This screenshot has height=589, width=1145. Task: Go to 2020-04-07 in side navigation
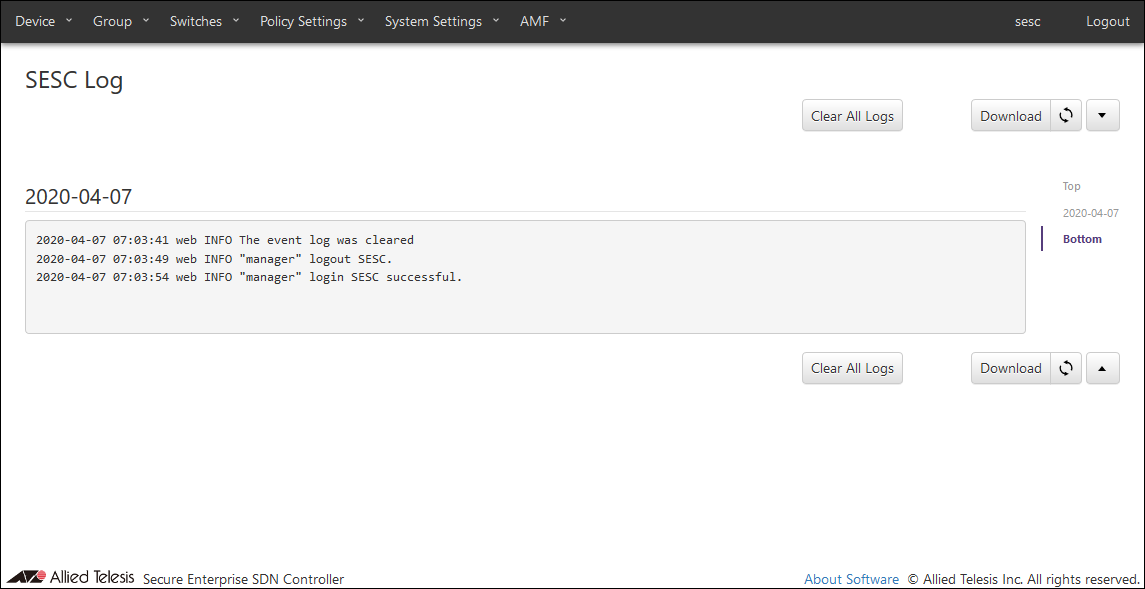tap(1090, 213)
